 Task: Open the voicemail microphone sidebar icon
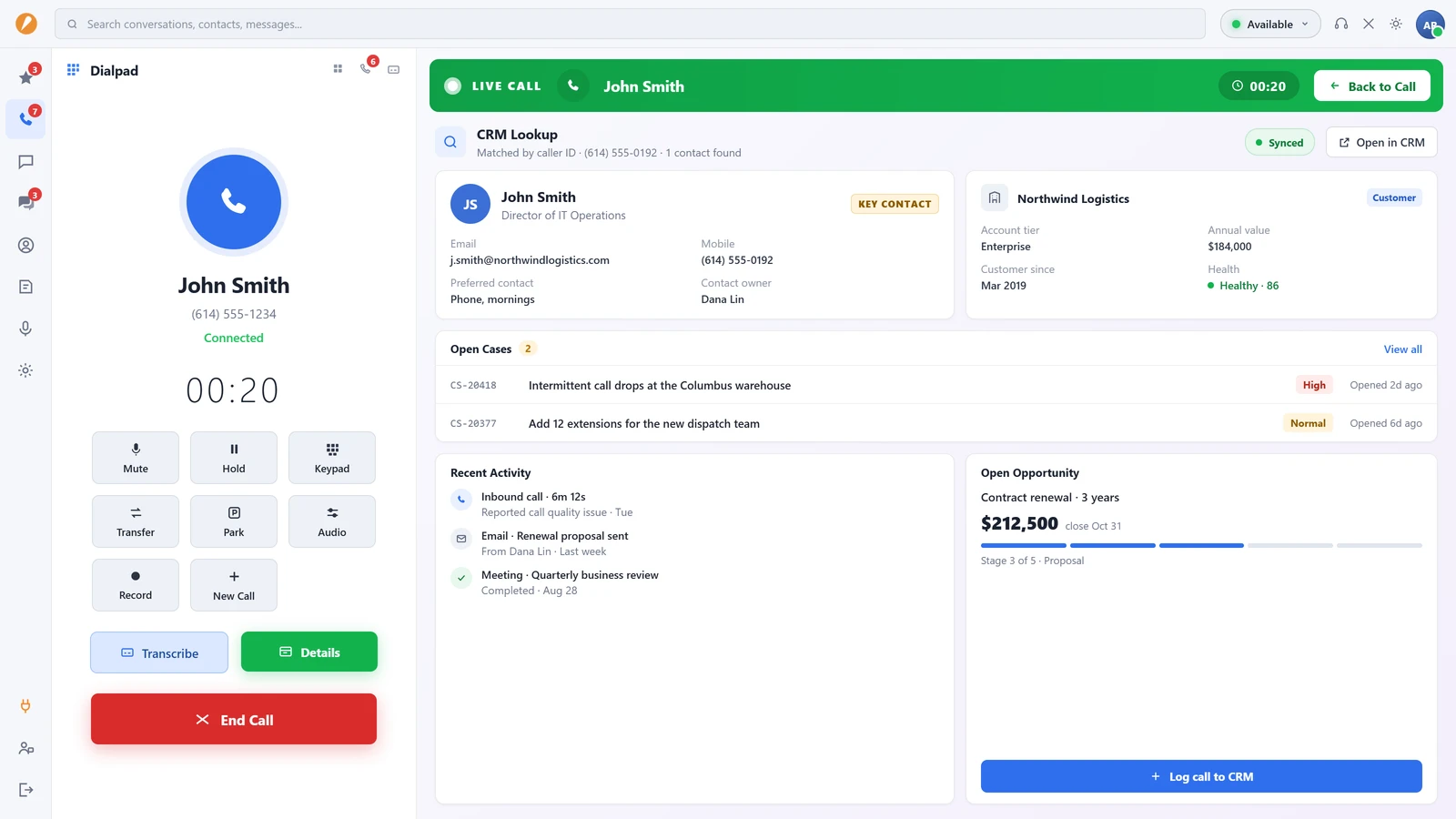[x=25, y=329]
